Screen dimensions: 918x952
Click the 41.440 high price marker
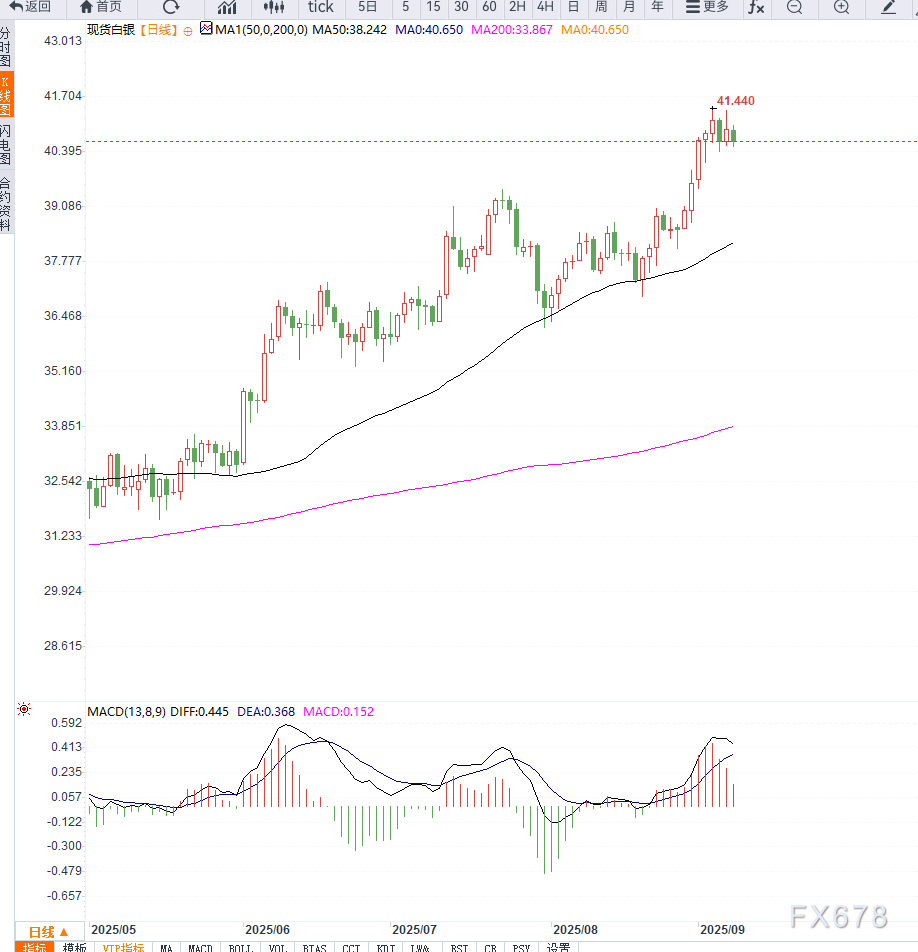pos(735,101)
